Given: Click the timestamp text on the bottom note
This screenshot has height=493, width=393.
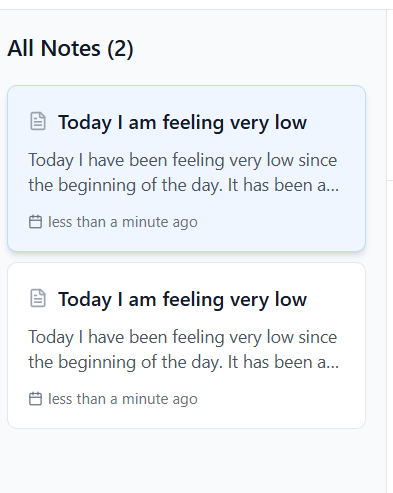Looking at the screenshot, I should (x=123, y=399).
